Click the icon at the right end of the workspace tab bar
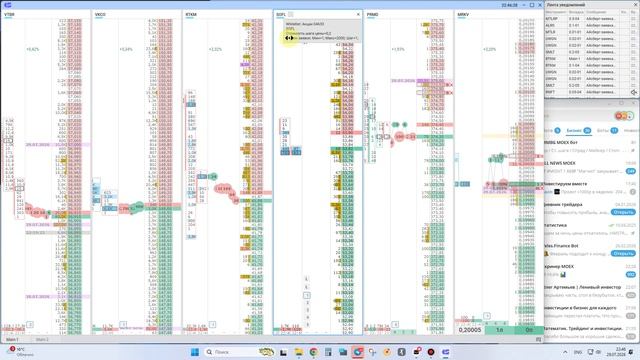Screen dimensions: 640x360 click(x=538, y=340)
